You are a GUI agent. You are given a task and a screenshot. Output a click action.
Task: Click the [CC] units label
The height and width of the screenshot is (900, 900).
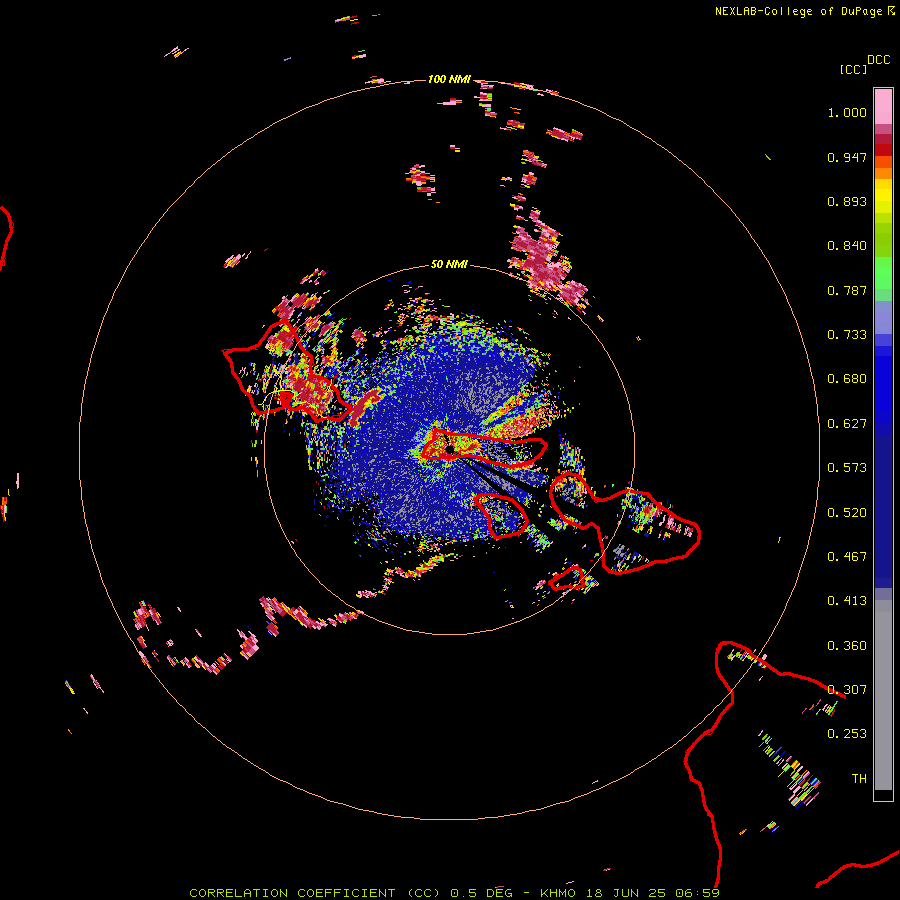tap(853, 69)
